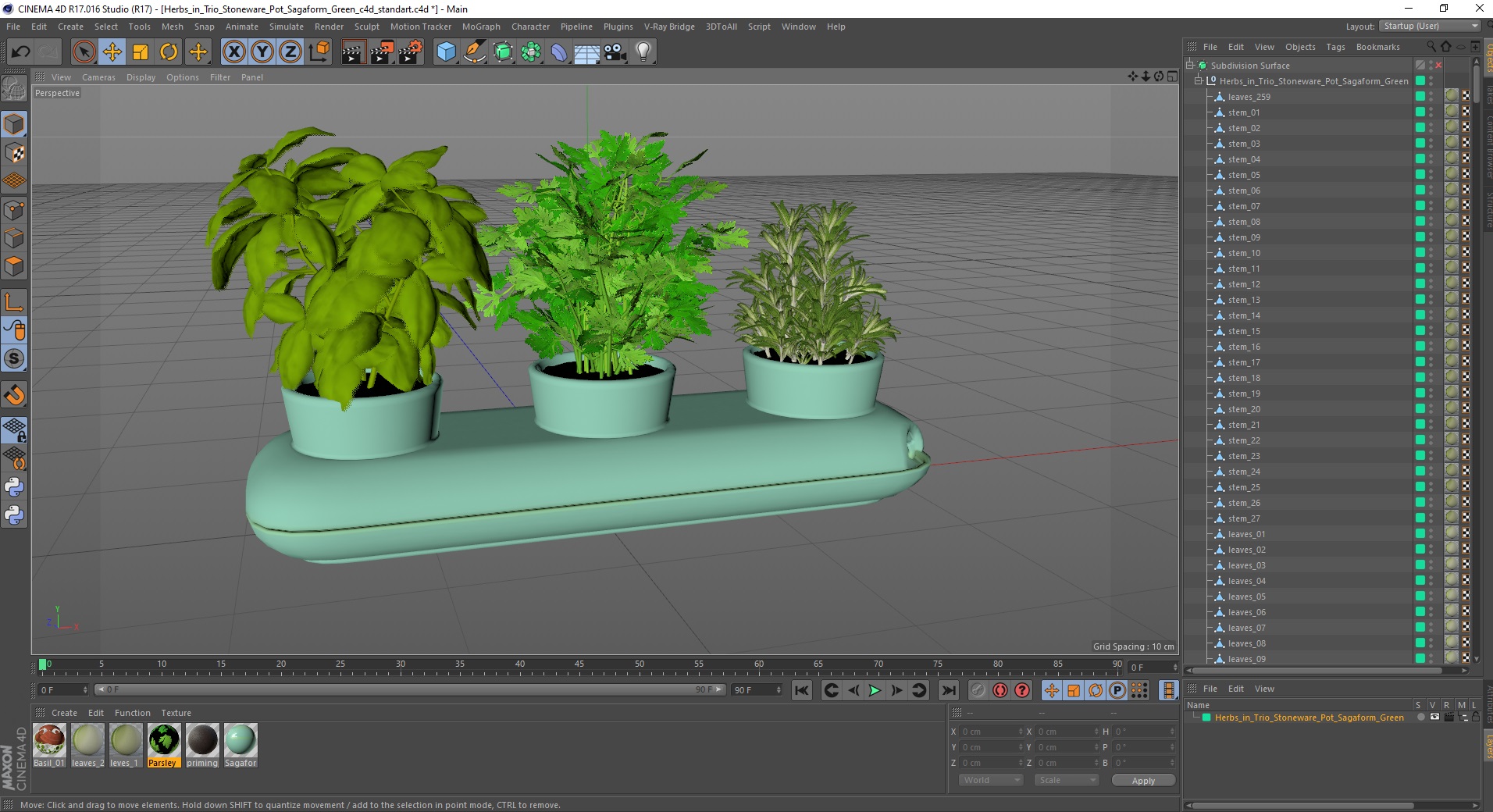
Task: Enable the Workplane mode icon
Action: click(14, 181)
